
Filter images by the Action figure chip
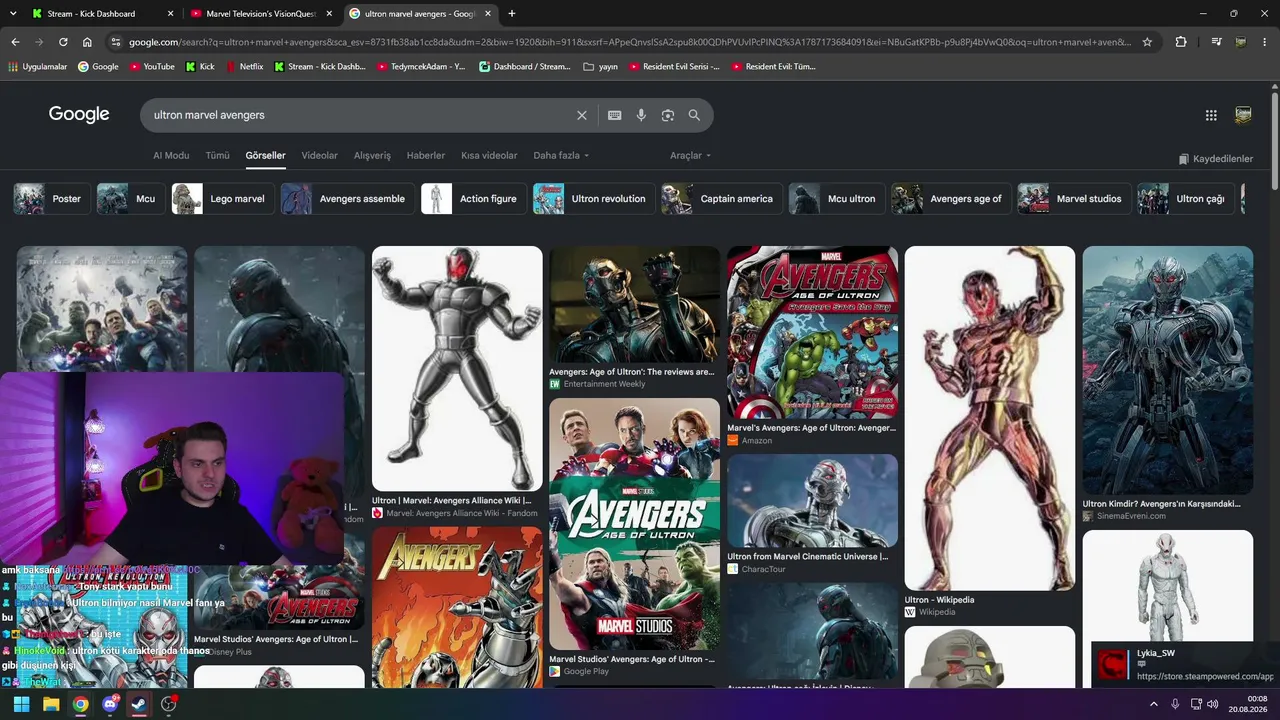pos(473,199)
